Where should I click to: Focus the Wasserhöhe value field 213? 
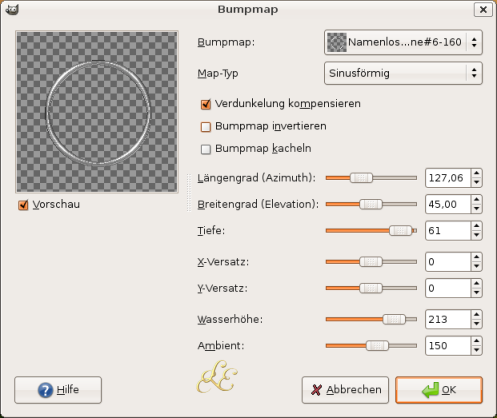tap(448, 319)
